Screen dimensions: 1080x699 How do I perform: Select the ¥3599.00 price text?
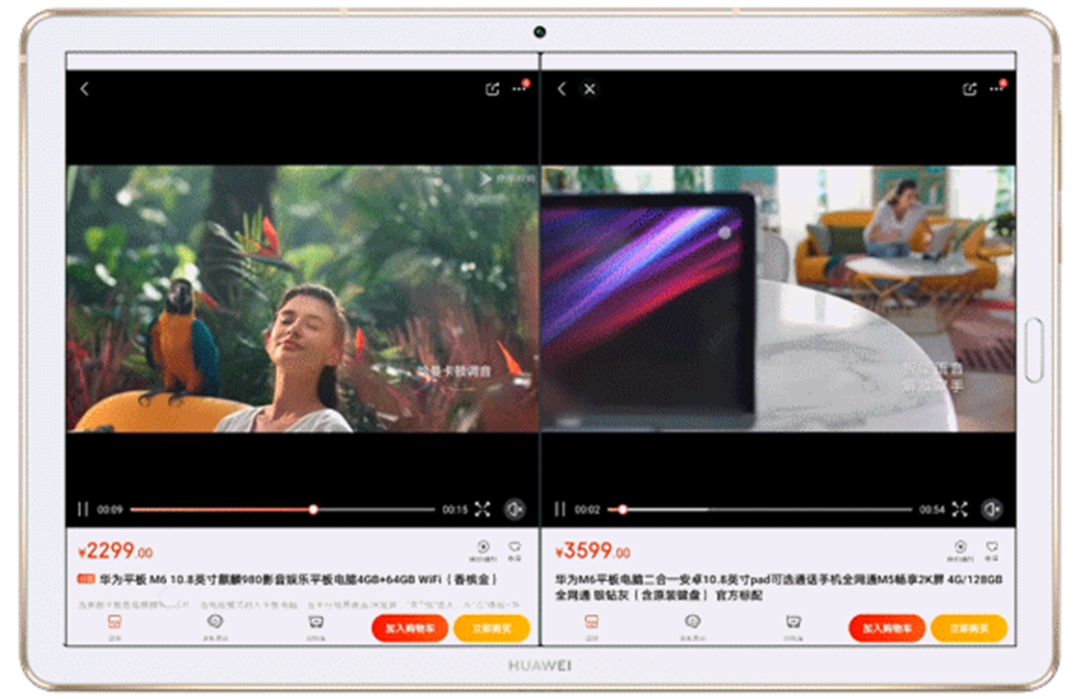tap(593, 551)
